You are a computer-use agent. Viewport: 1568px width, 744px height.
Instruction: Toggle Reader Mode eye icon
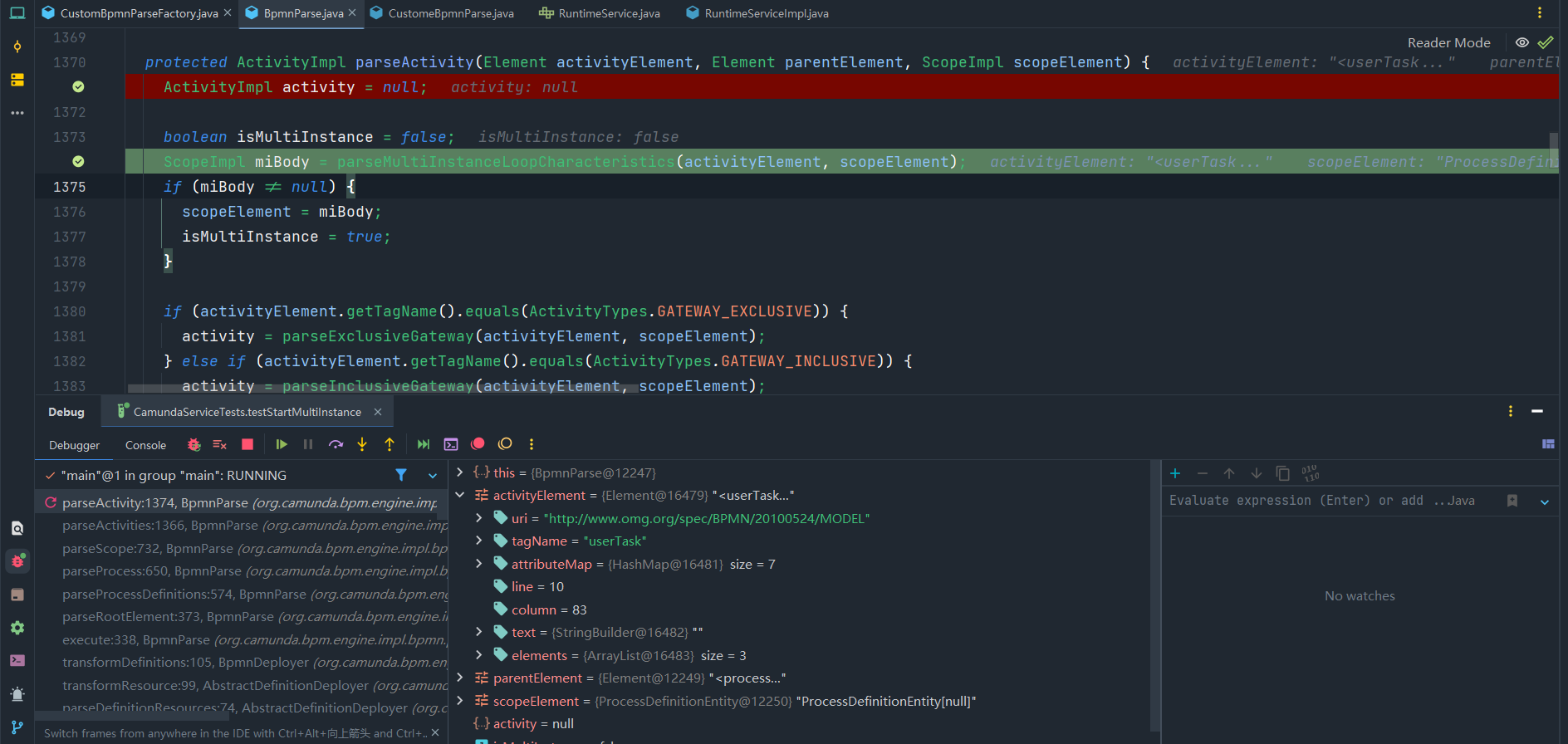click(x=1521, y=42)
